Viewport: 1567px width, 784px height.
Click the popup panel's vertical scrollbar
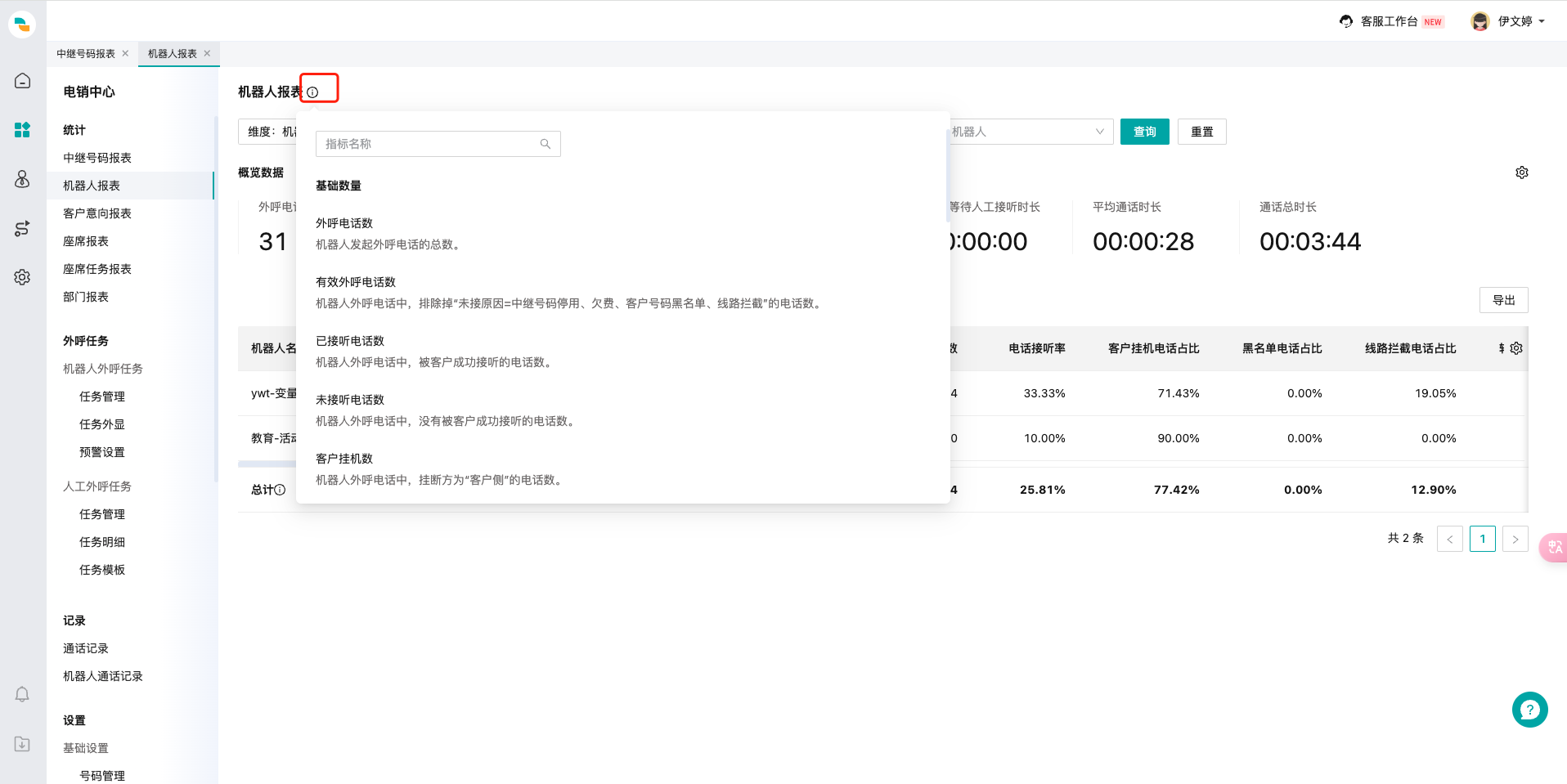pyautogui.click(x=947, y=176)
